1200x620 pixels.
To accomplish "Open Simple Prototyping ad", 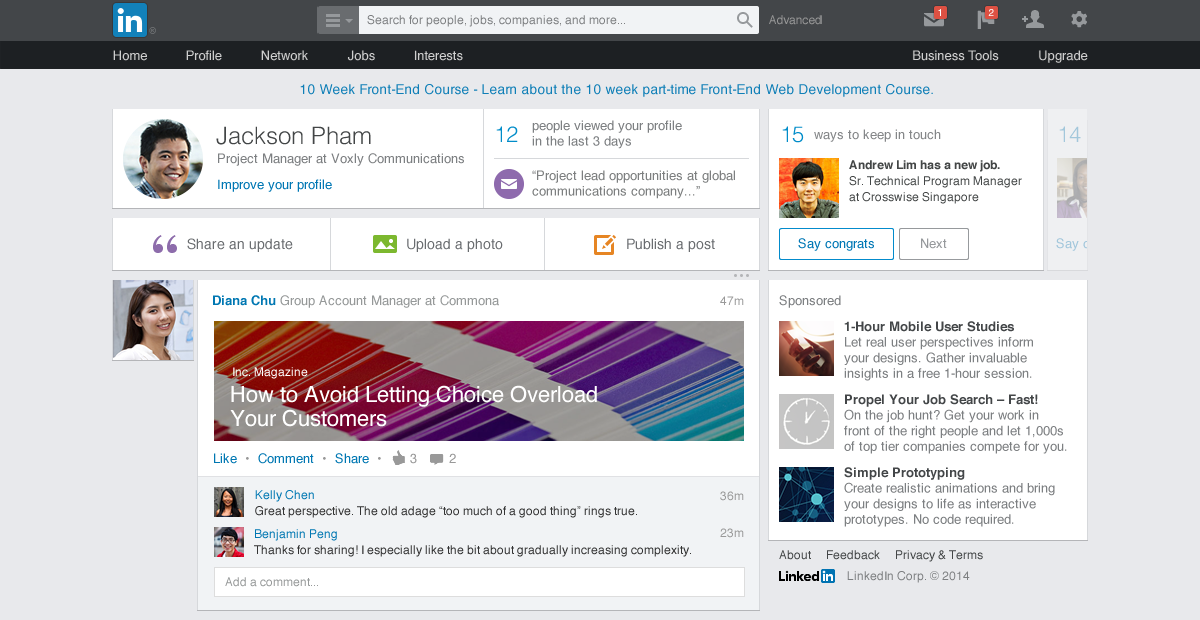I will (x=904, y=473).
